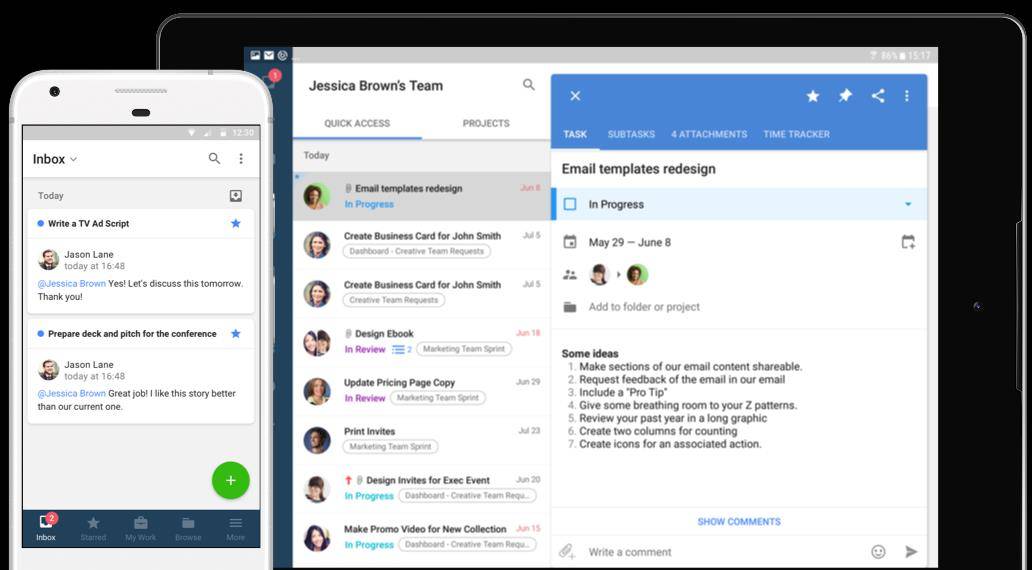
Task: Click the calendar icon beside May 29 — June 8
Action: [x=570, y=242]
